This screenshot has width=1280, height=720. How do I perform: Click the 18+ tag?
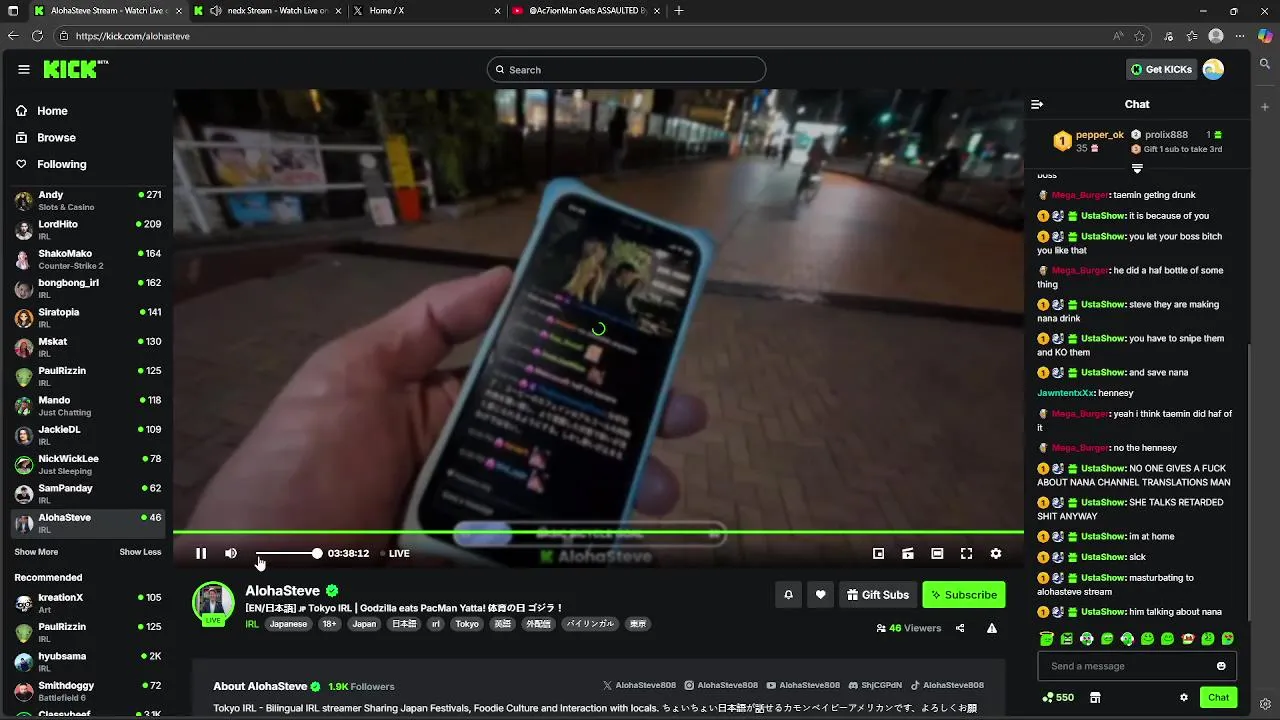[x=329, y=624]
